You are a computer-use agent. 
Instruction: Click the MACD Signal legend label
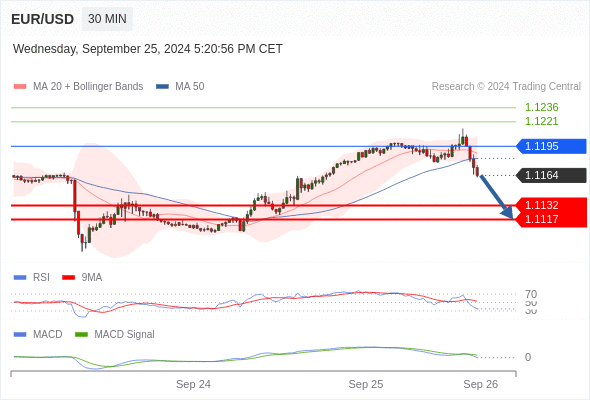point(125,335)
